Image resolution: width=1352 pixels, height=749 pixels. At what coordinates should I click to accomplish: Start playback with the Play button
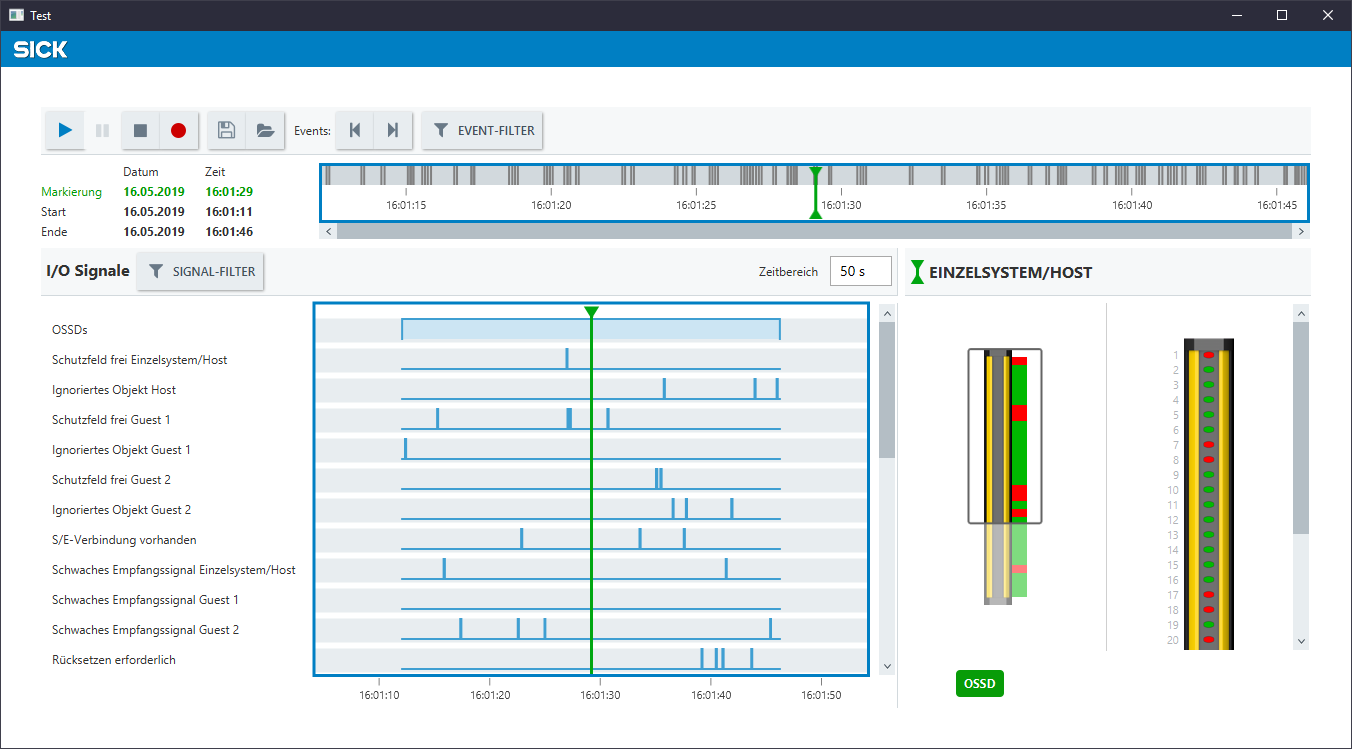[x=65, y=130]
